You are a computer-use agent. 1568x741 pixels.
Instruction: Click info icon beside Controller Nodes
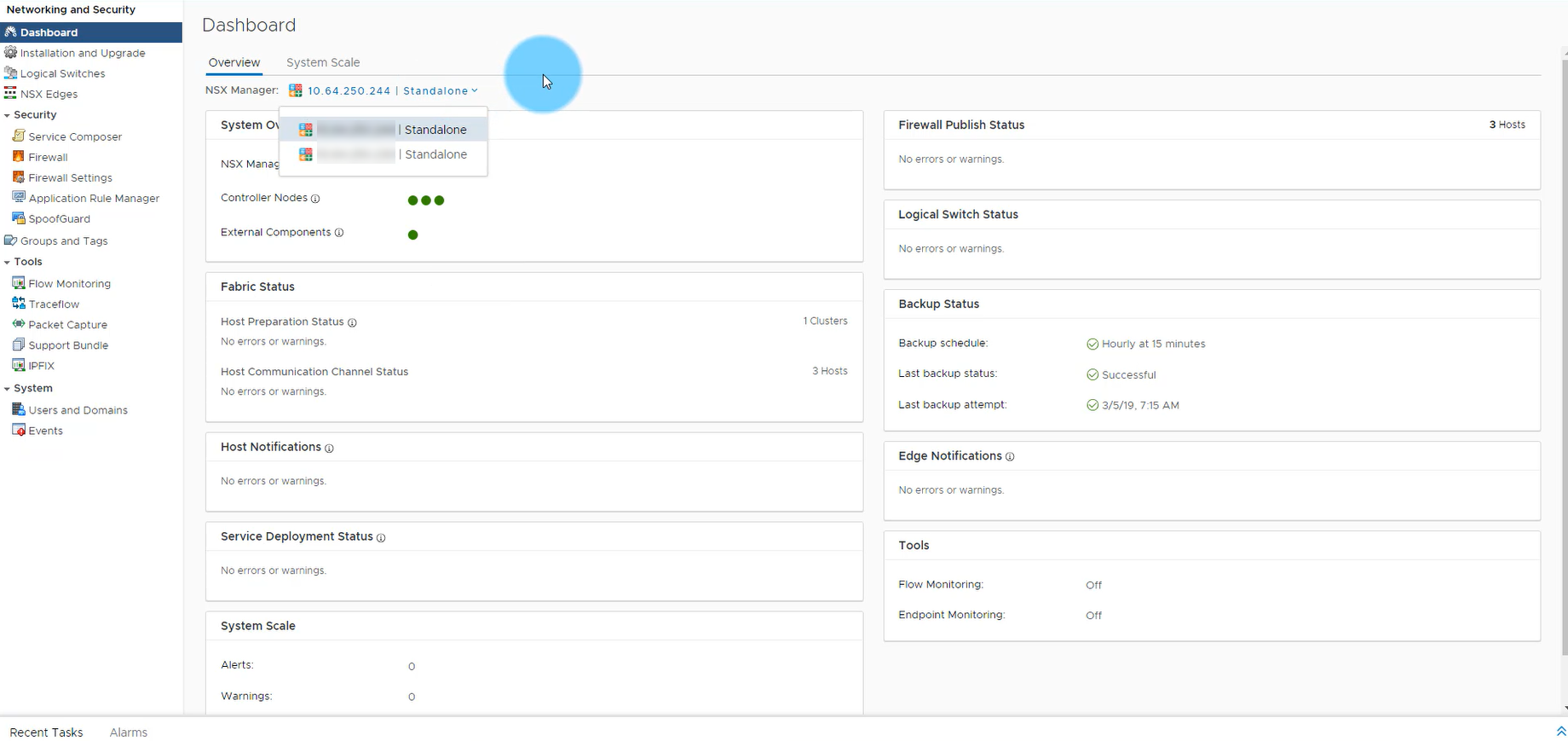(x=315, y=199)
